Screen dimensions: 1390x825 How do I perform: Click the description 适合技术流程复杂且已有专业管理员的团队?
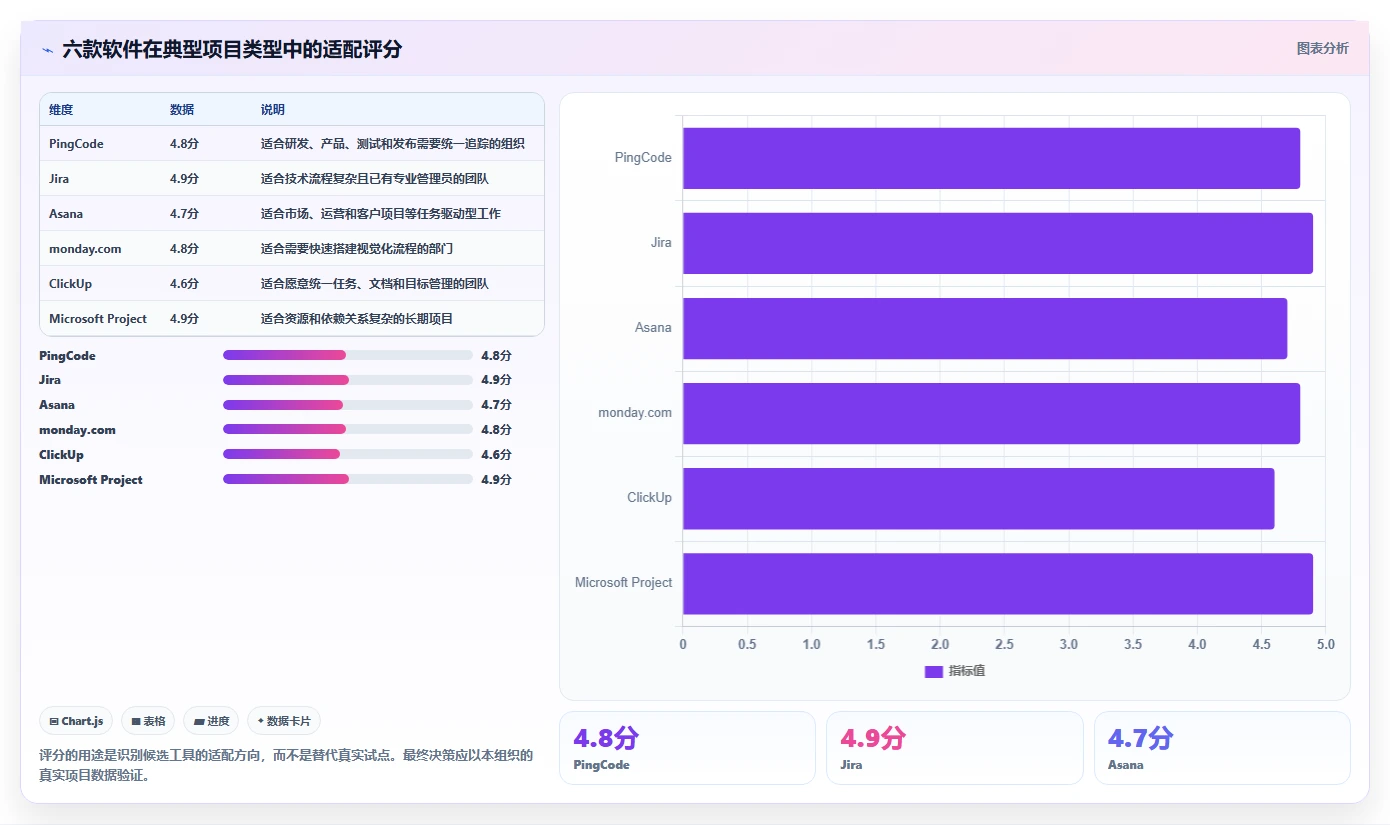[375, 179]
